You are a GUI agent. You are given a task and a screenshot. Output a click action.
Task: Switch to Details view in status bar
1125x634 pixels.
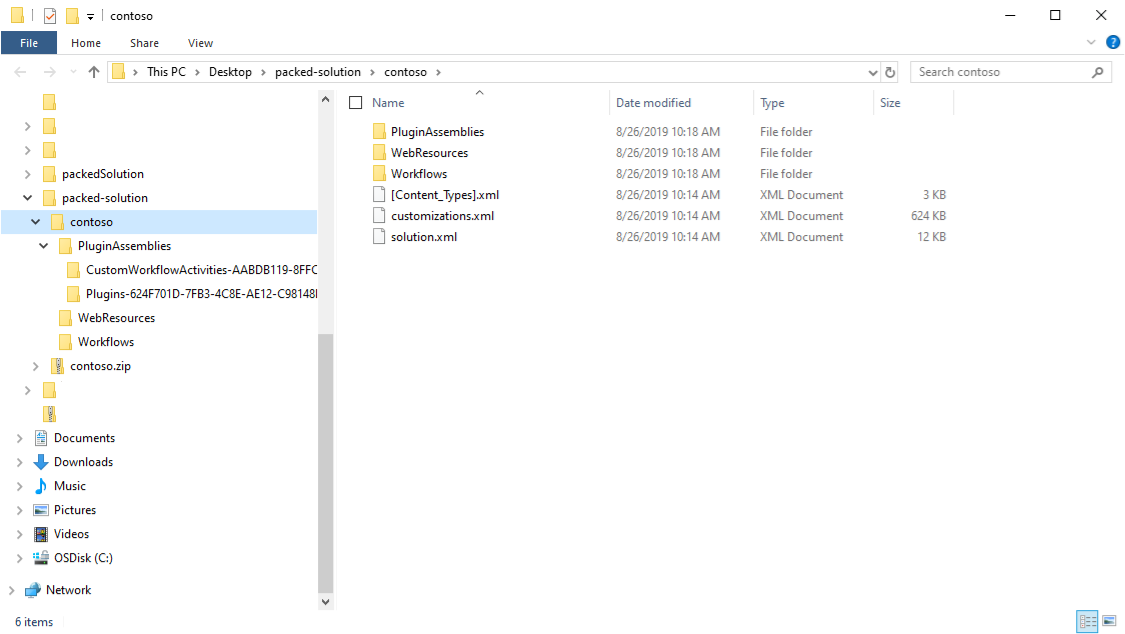[1087, 621]
